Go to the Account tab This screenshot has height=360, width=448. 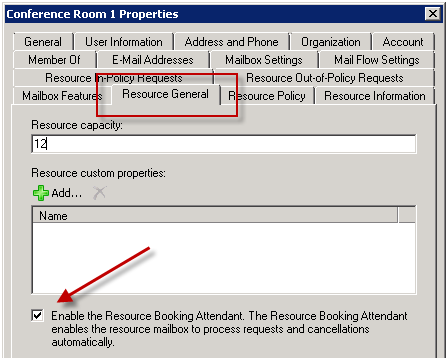point(403,42)
